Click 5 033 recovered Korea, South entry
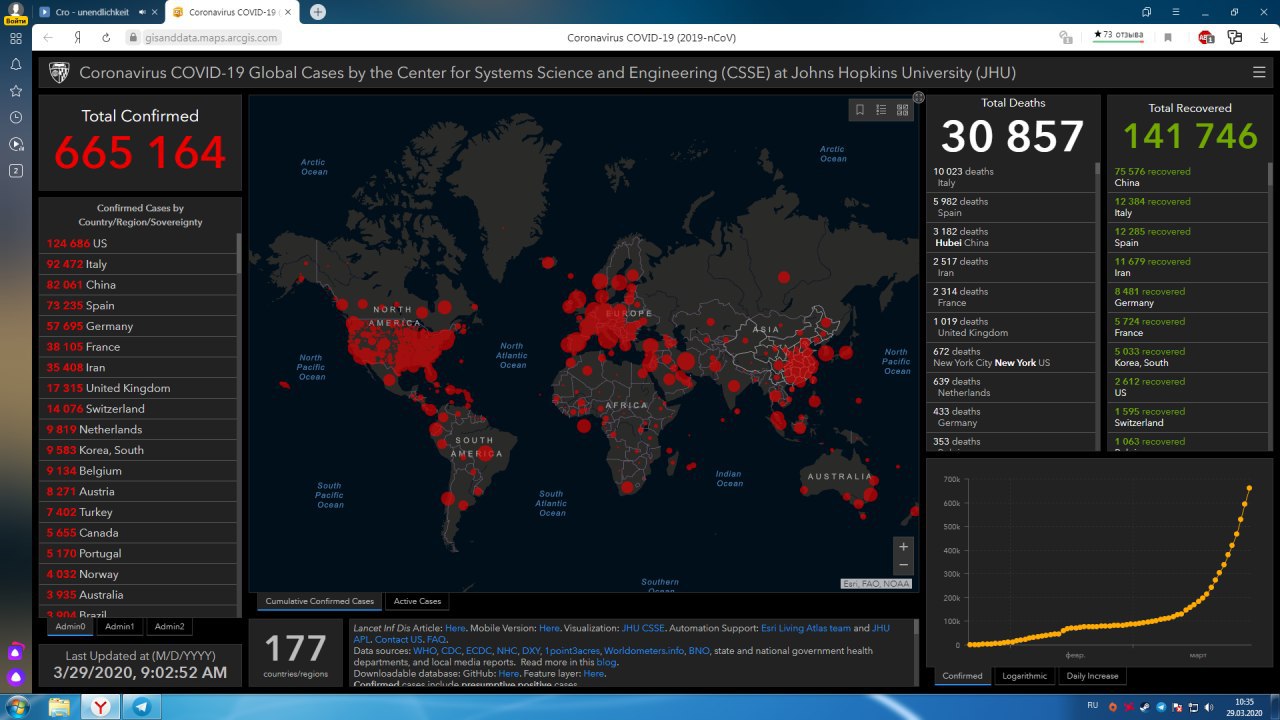Viewport: 1280px width, 720px height. tap(1189, 357)
